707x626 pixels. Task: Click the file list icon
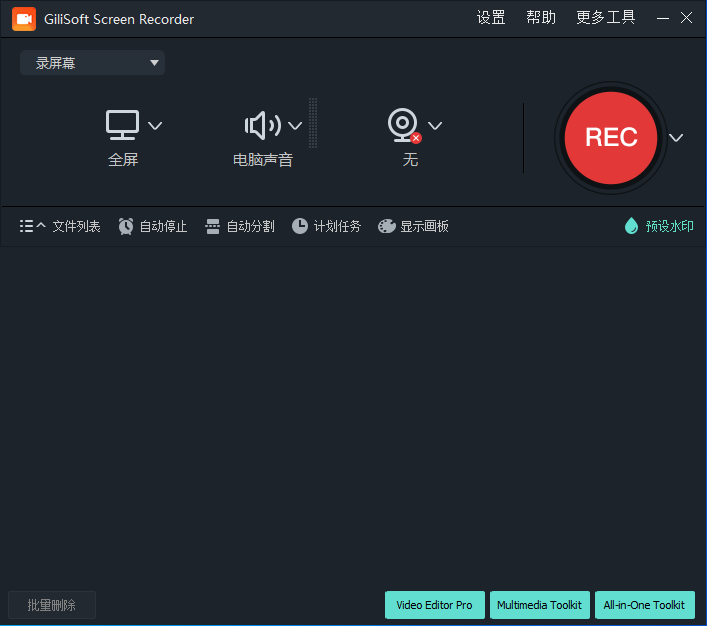(x=26, y=226)
